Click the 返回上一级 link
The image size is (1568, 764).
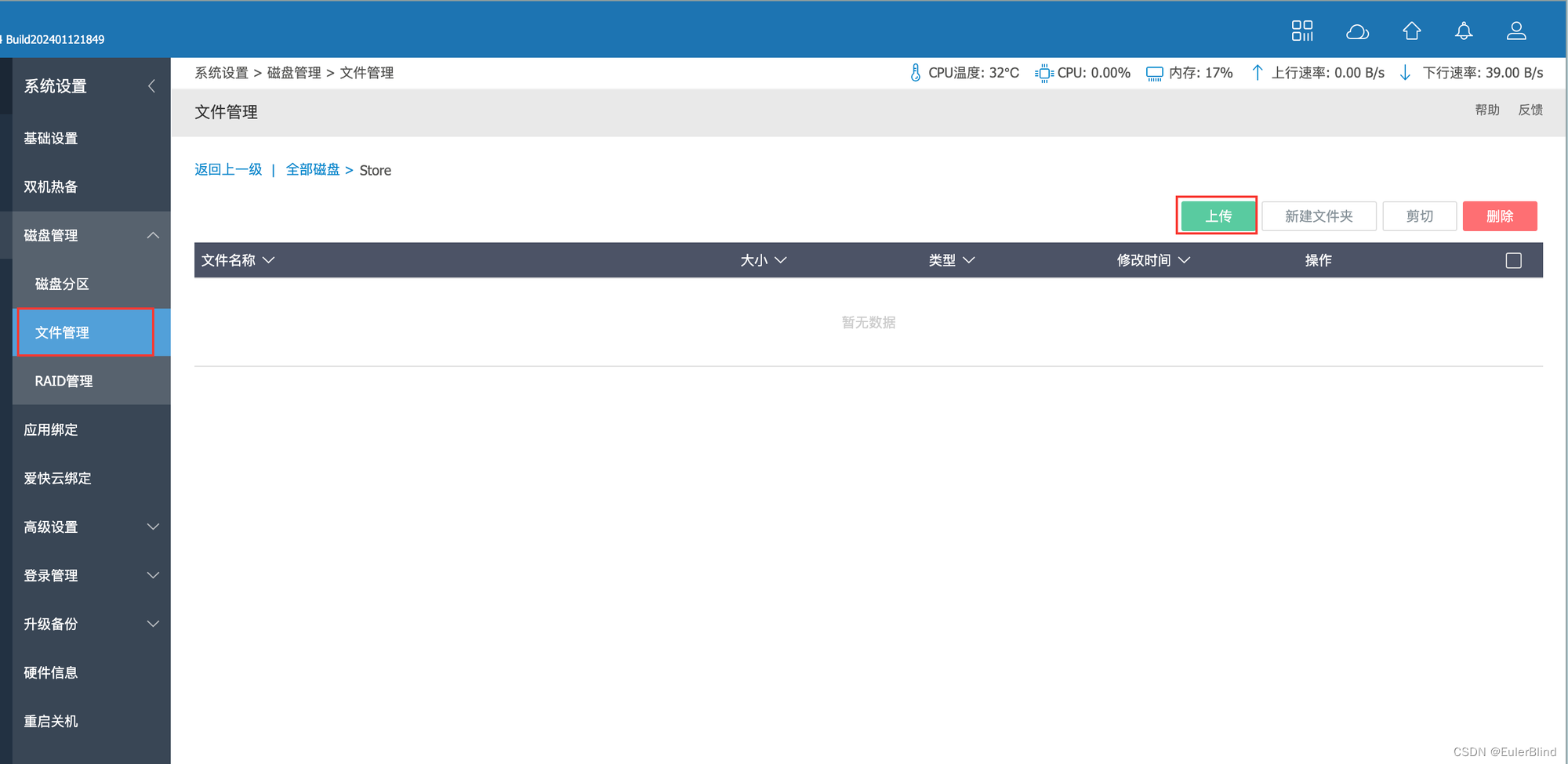click(228, 170)
